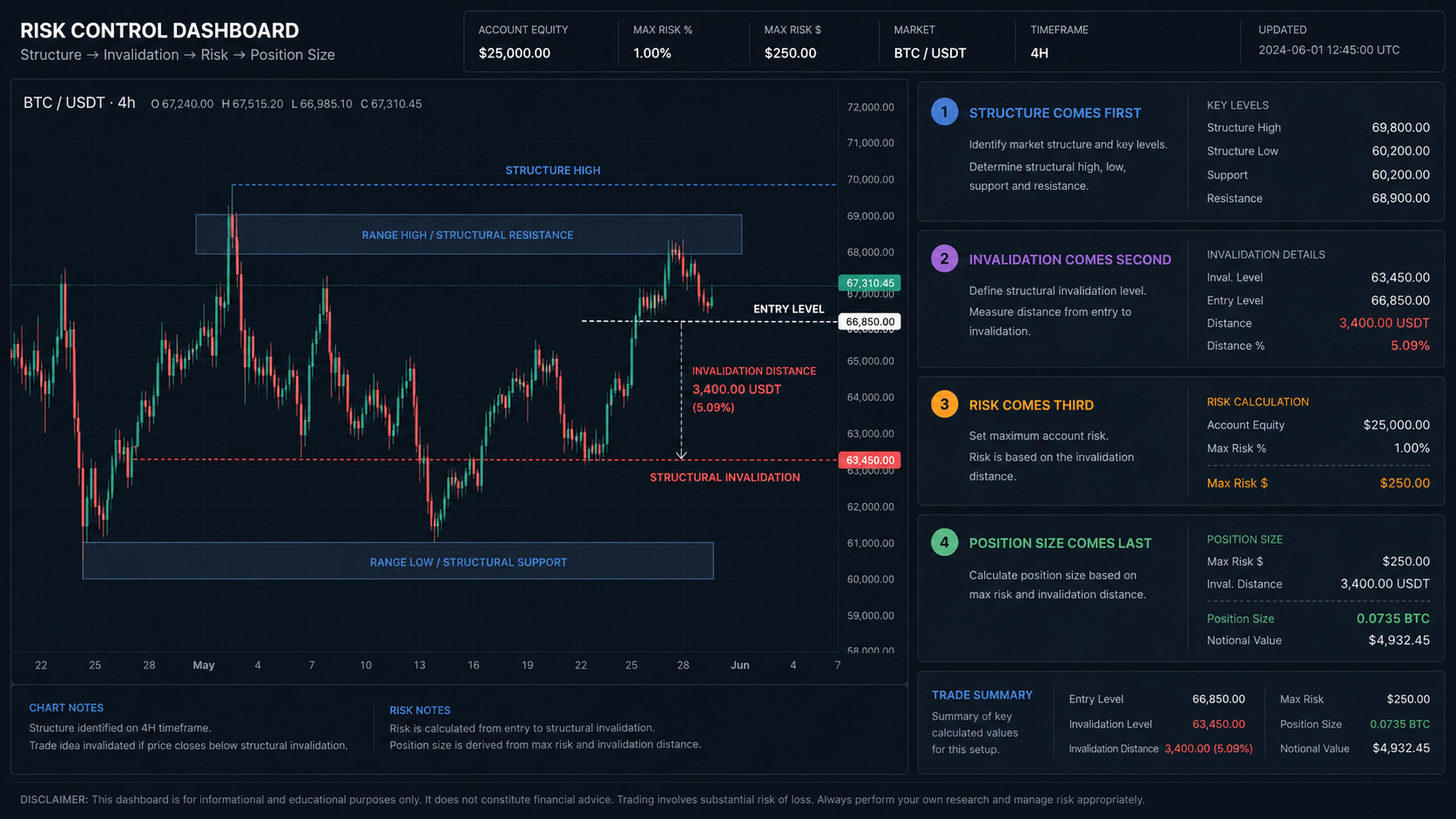Click the May label on the time axis
1456x819 pixels.
point(204,665)
